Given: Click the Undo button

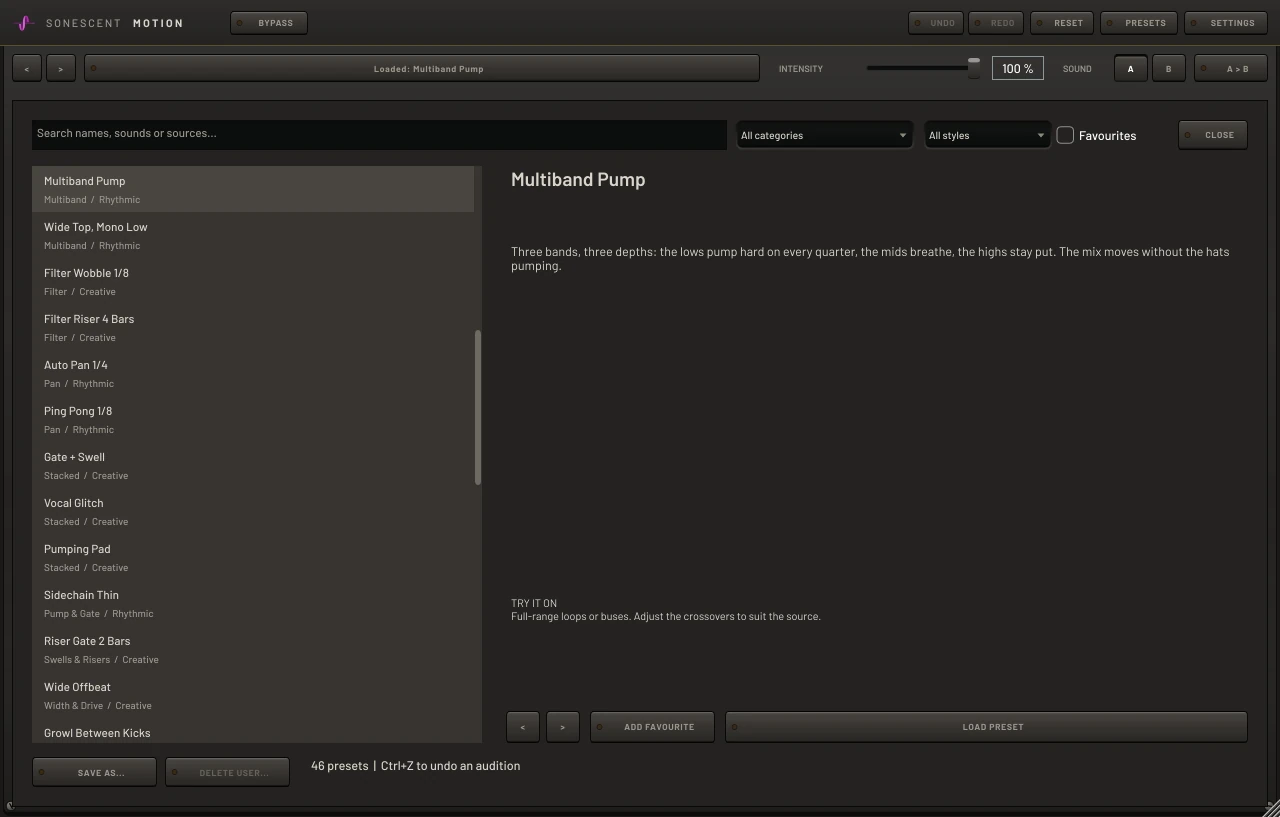Looking at the screenshot, I should click(x=936, y=23).
